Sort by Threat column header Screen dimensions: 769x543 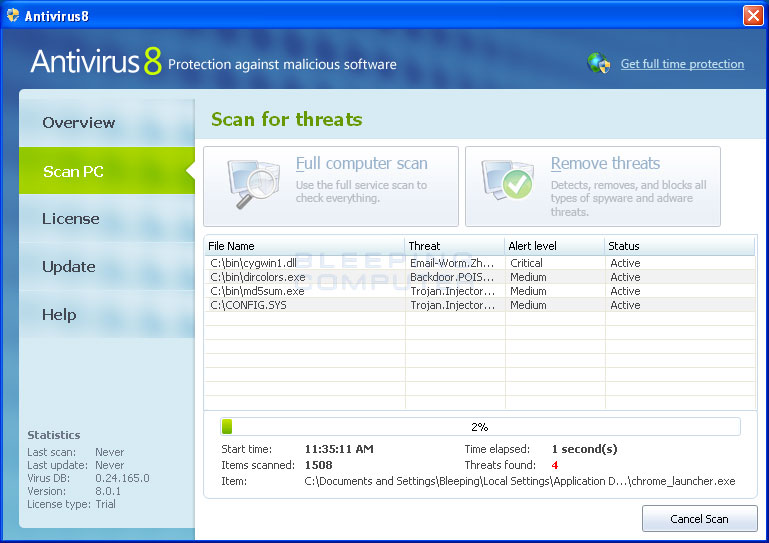click(455, 246)
